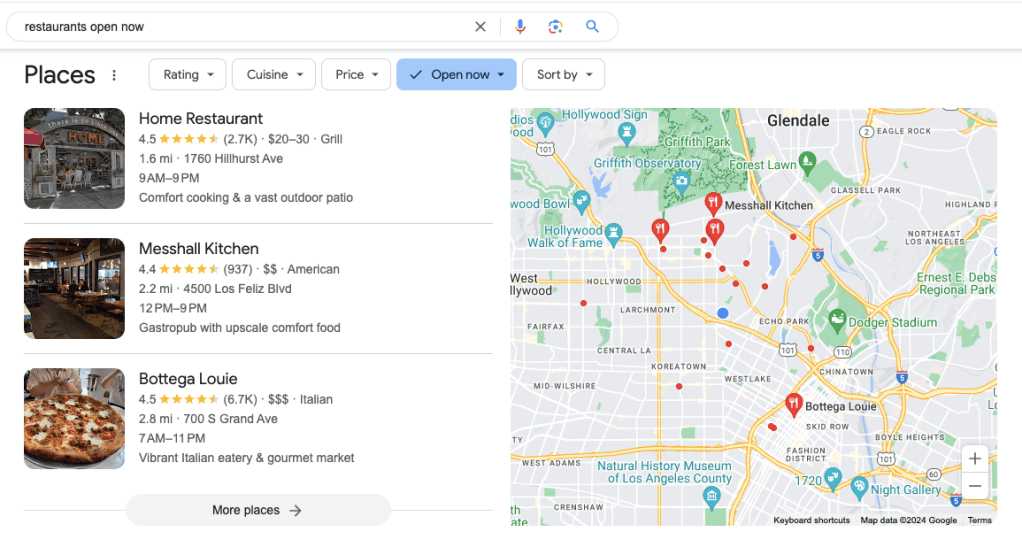
Task: Zoom in on the map
Action: click(x=974, y=459)
